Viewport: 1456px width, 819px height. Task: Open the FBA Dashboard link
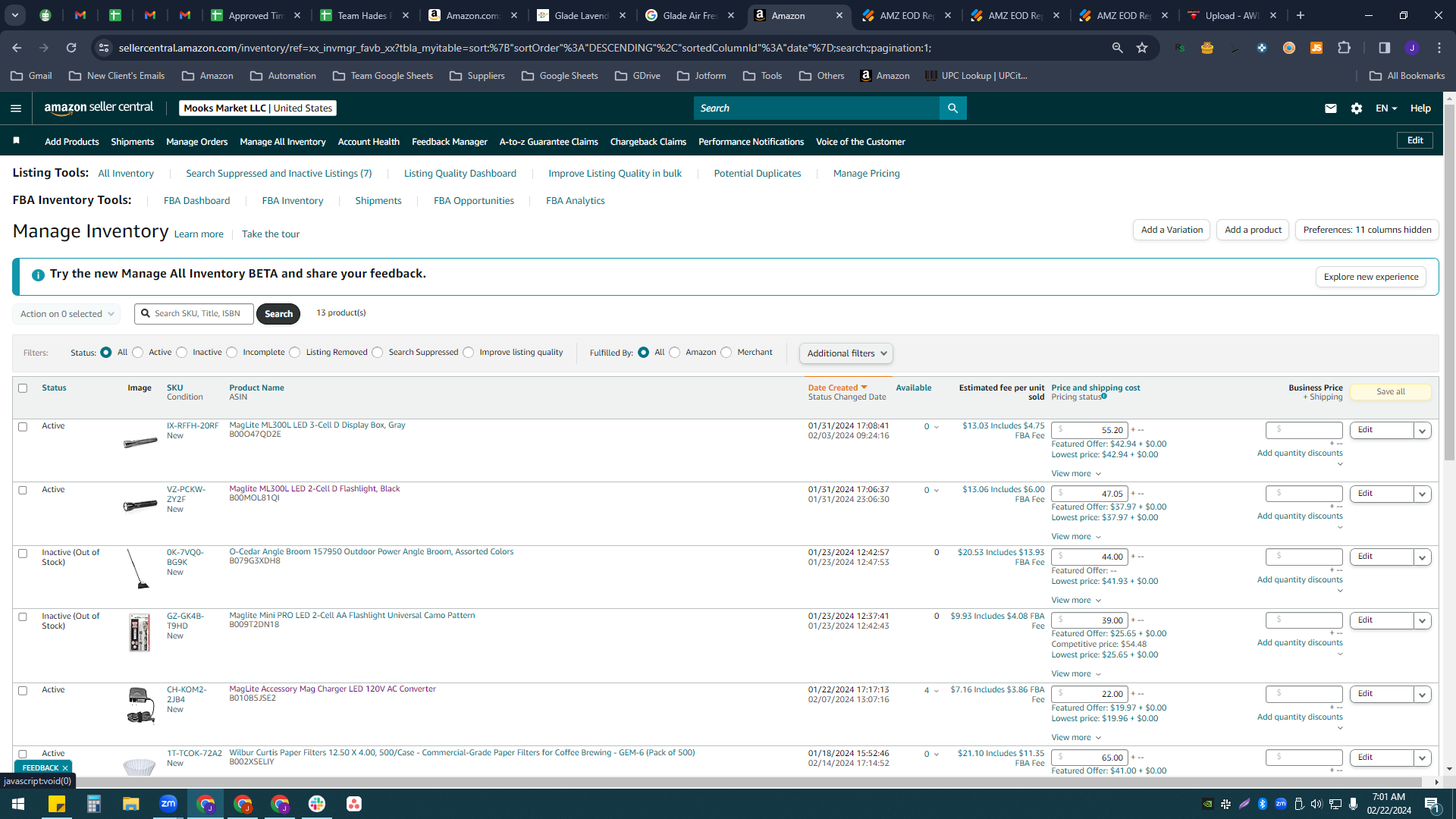point(196,201)
